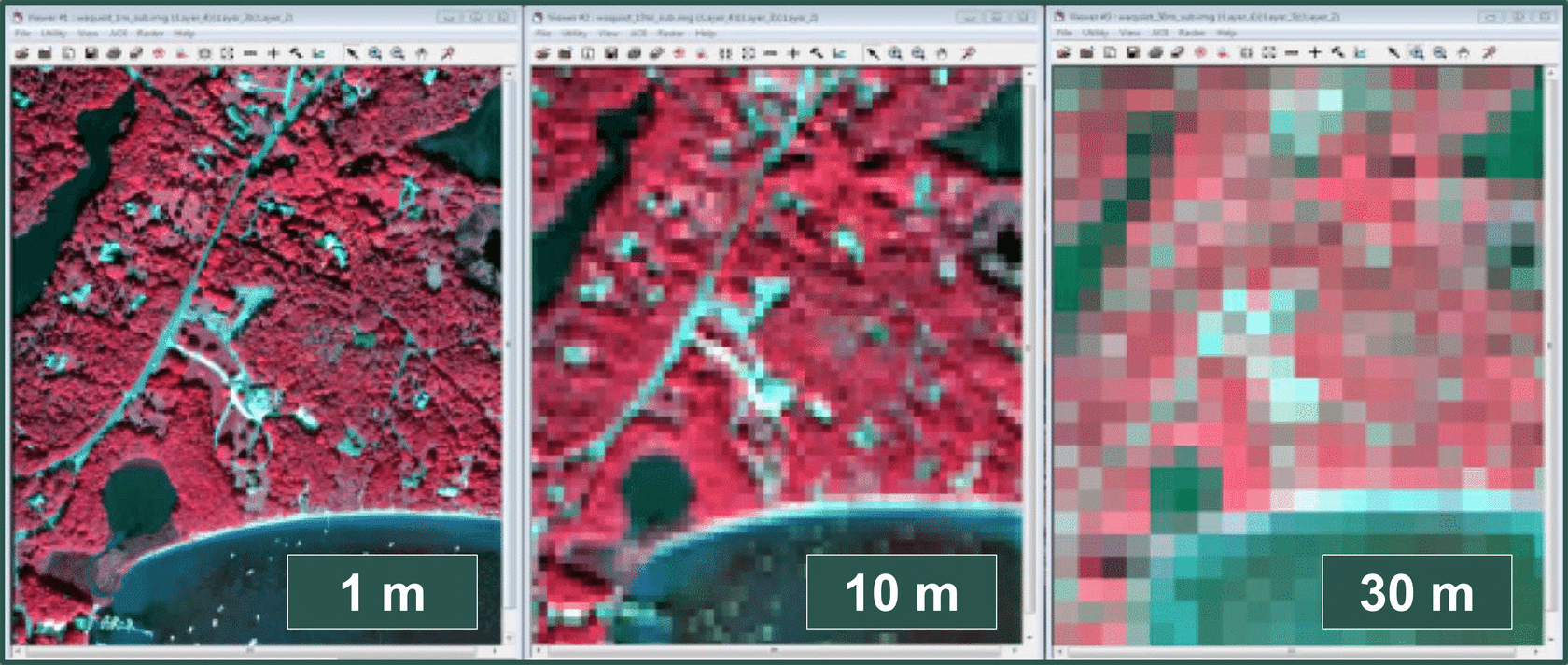Viewport: 1568px width, 665px height.
Task: Open a layer in Viewer #3 via the folder icon
Action: [1063, 52]
